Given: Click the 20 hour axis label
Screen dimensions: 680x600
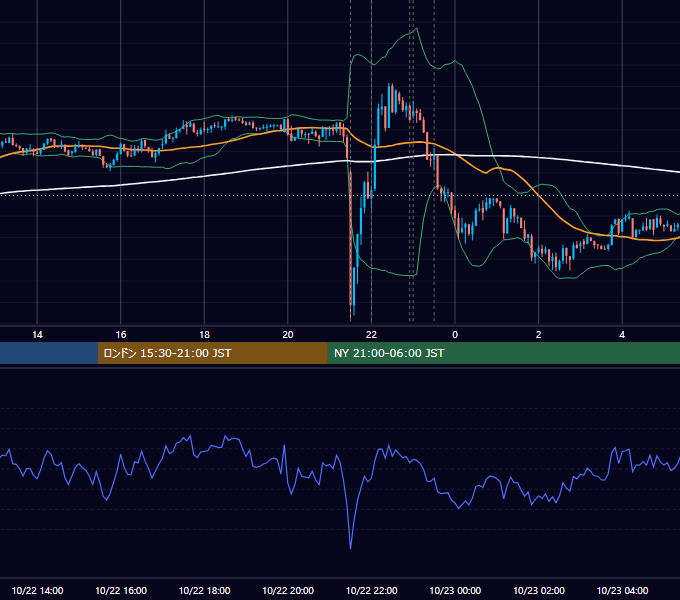Looking at the screenshot, I should click(288, 335).
